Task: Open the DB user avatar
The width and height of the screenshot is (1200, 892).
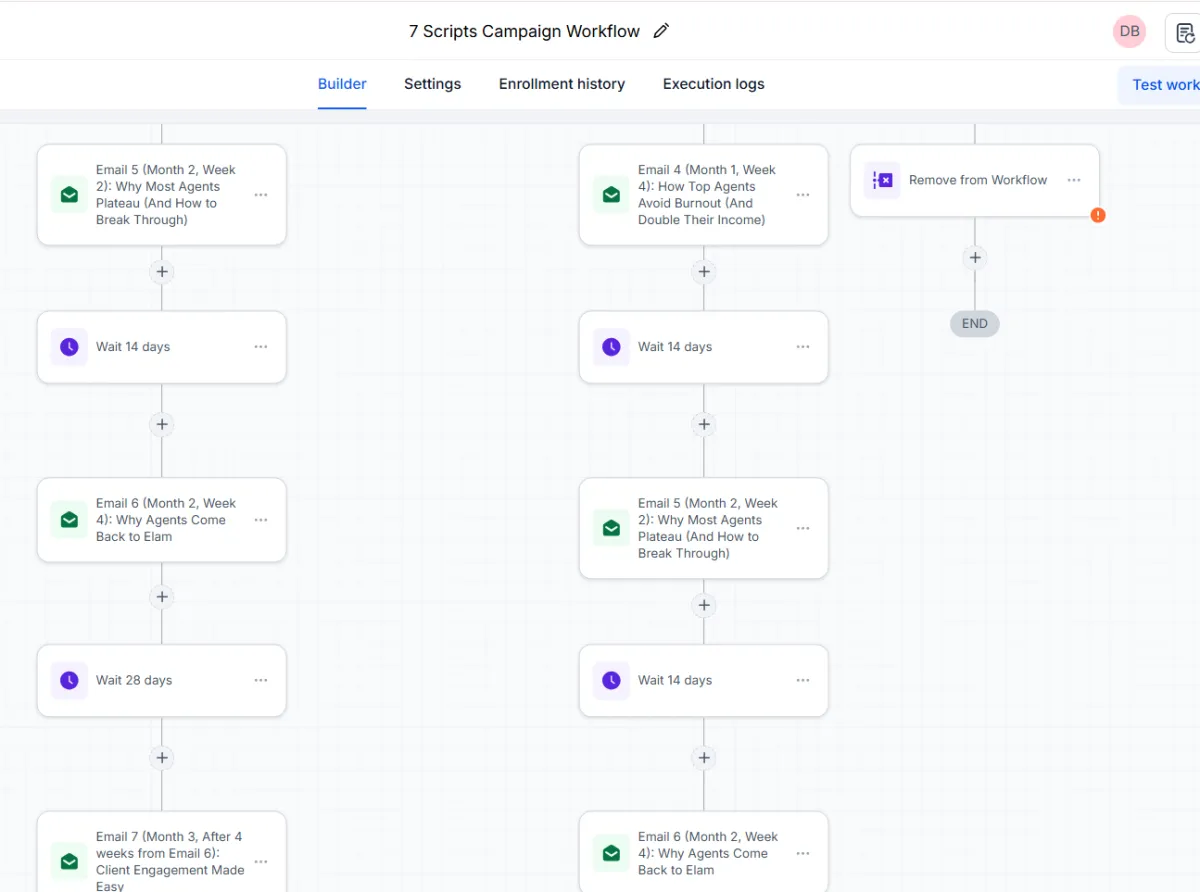Action: (x=1129, y=31)
